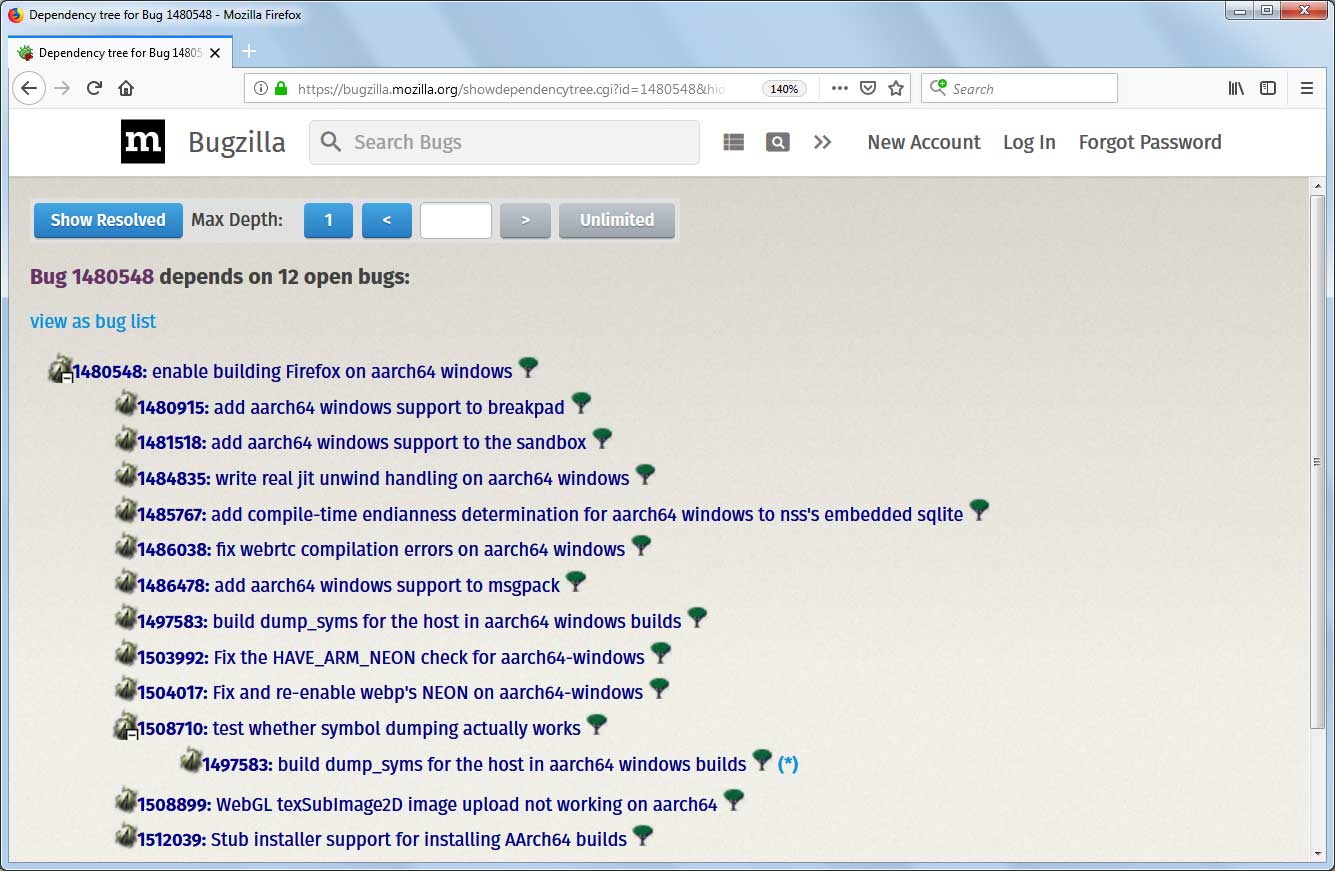Open bug 1485767 endianness determination link
The height and width of the screenshot is (871, 1335).
(x=550, y=514)
